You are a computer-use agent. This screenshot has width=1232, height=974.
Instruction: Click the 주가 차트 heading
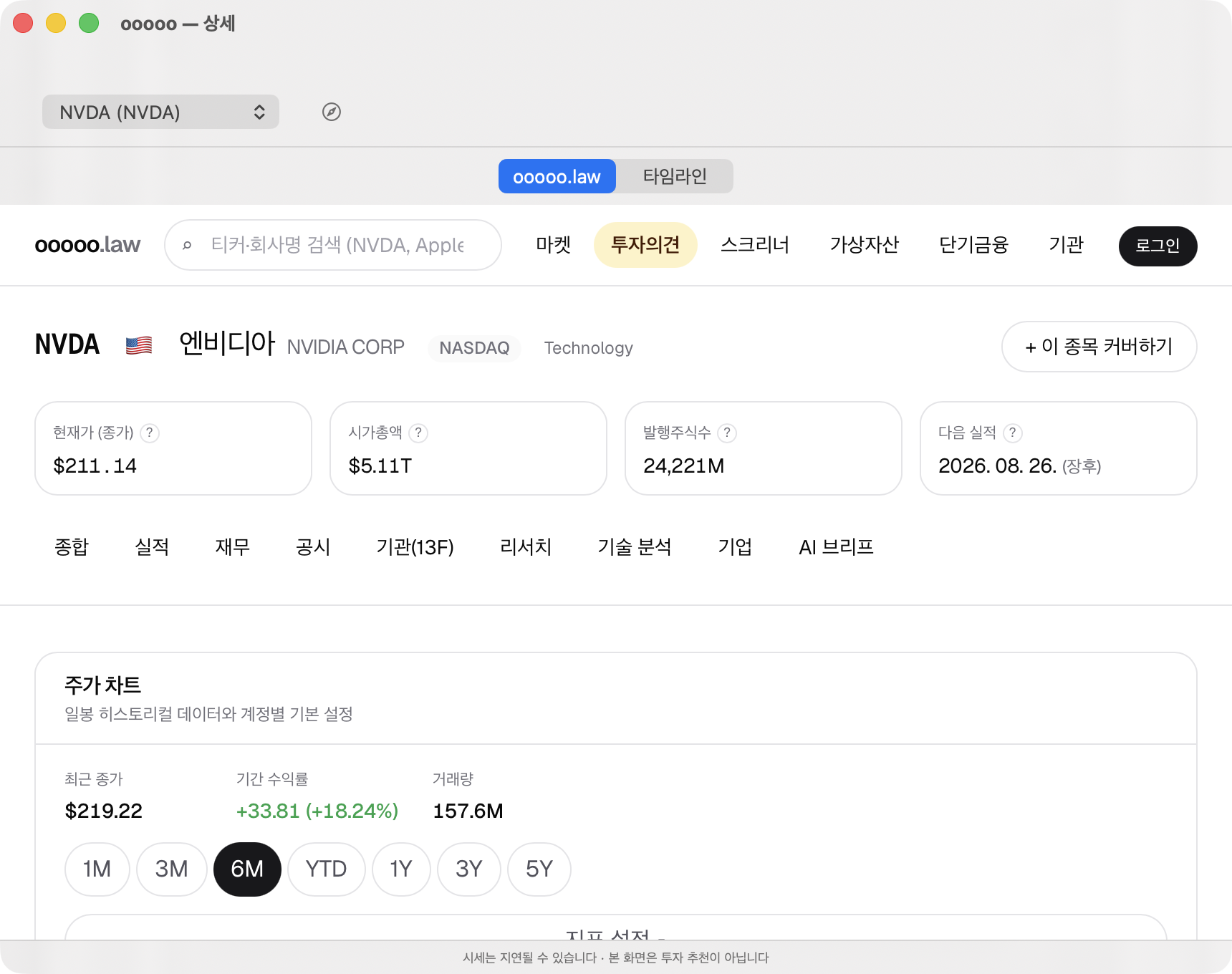point(102,685)
